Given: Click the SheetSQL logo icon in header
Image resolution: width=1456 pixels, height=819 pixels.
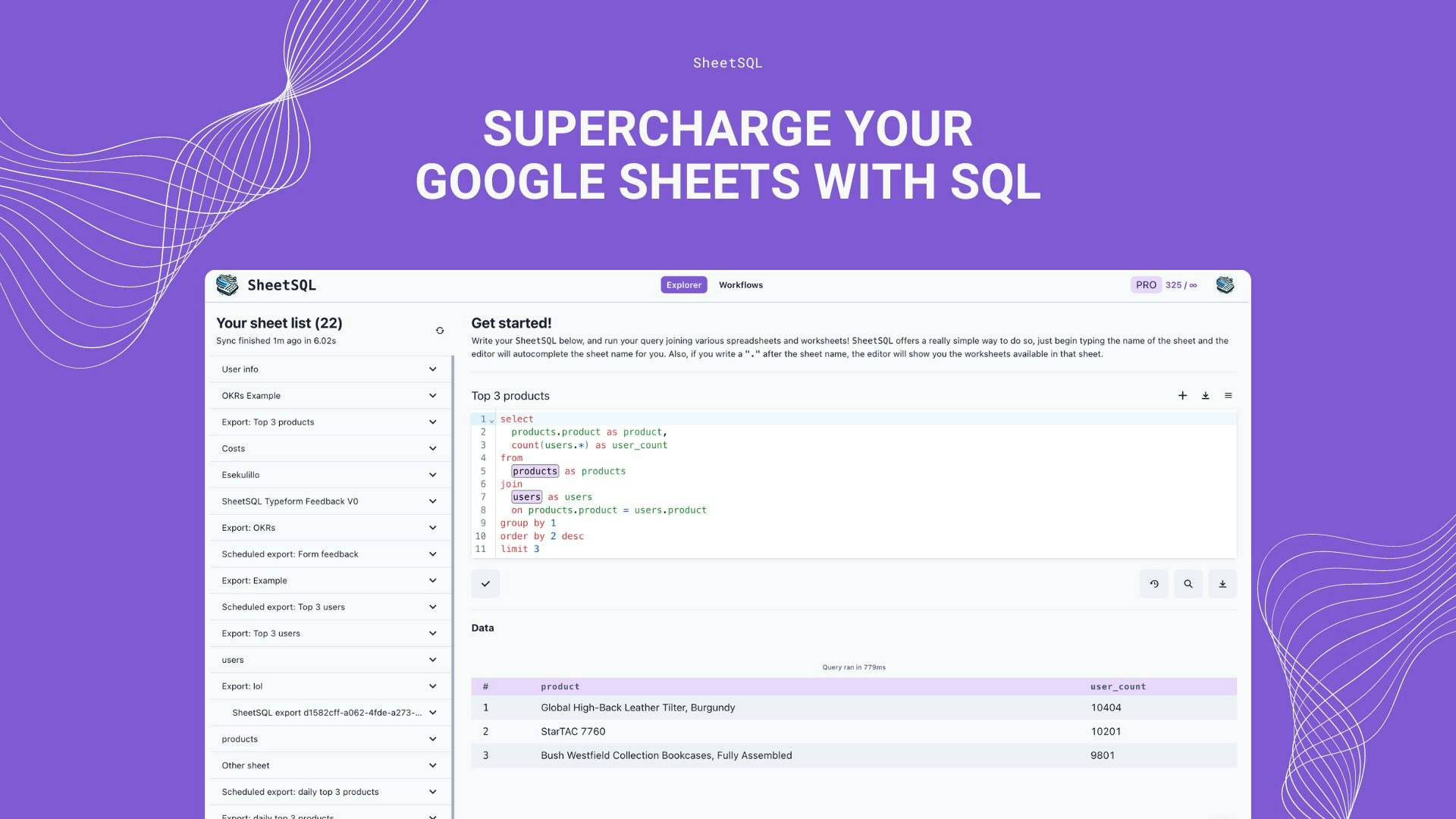Looking at the screenshot, I should pyautogui.click(x=227, y=285).
